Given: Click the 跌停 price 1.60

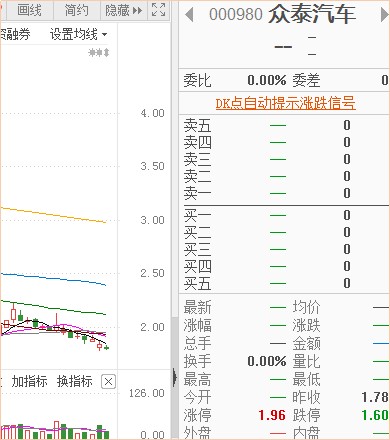Looking at the screenshot, I should click(x=375, y=415).
